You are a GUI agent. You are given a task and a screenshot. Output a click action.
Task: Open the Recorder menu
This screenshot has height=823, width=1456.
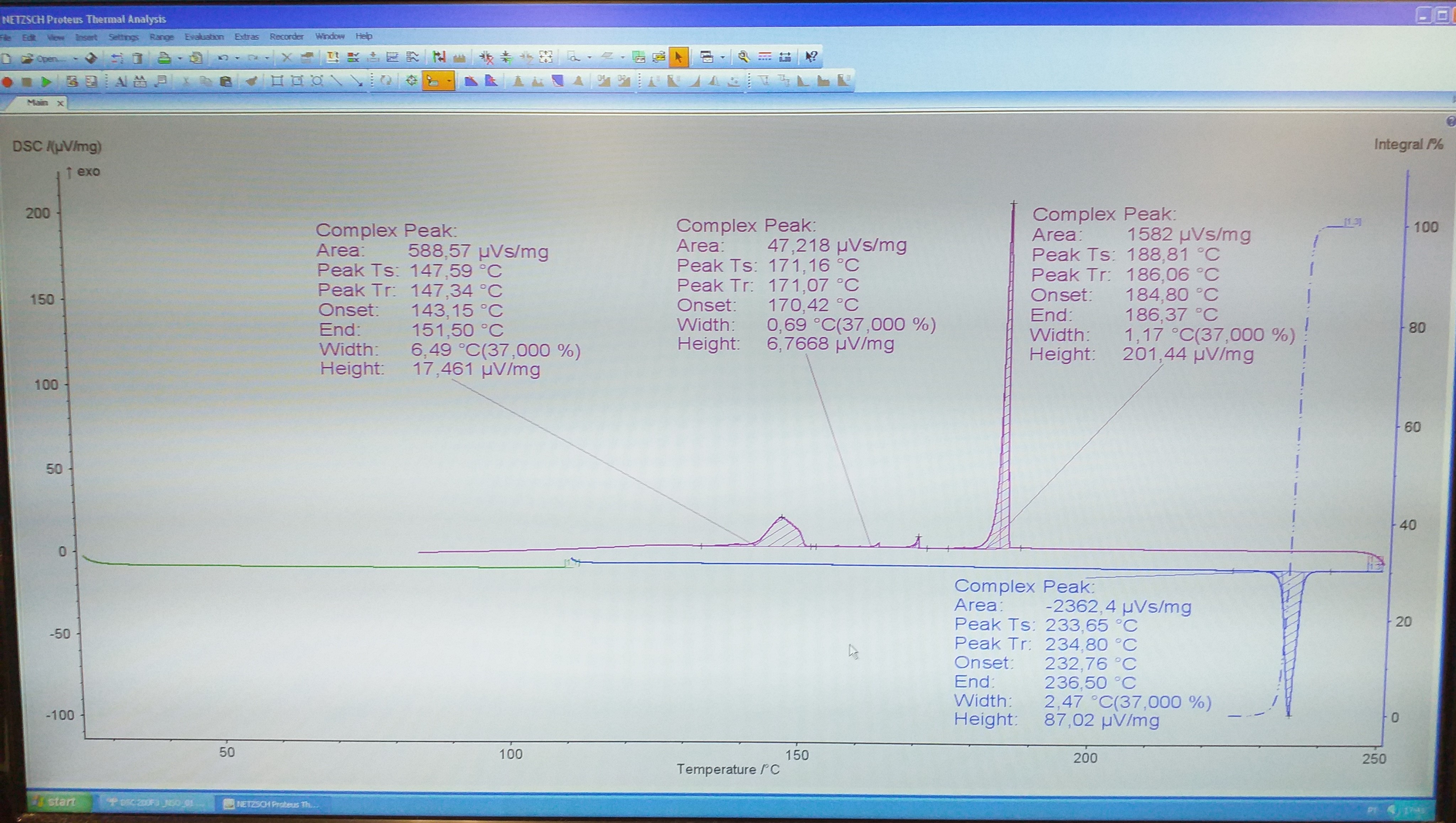[x=287, y=37]
